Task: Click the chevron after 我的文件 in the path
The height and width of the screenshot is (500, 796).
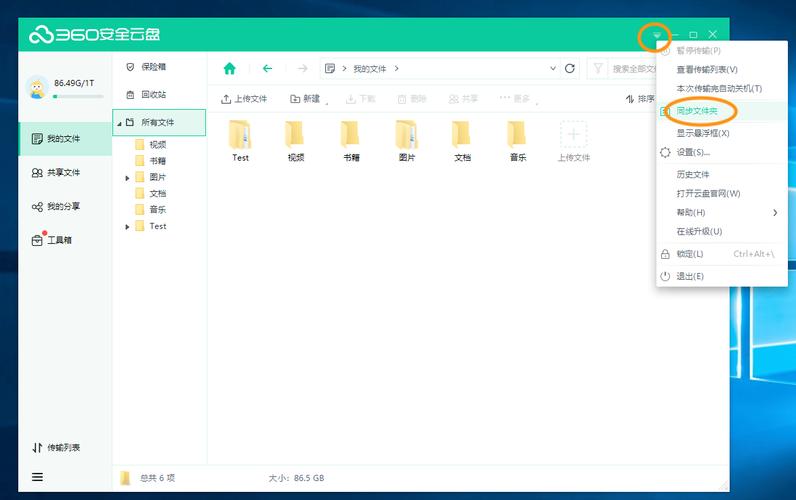Action: click(396, 69)
